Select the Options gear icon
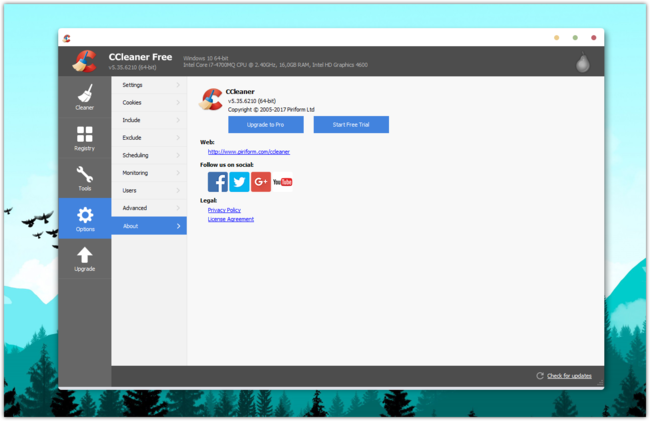 click(85, 215)
